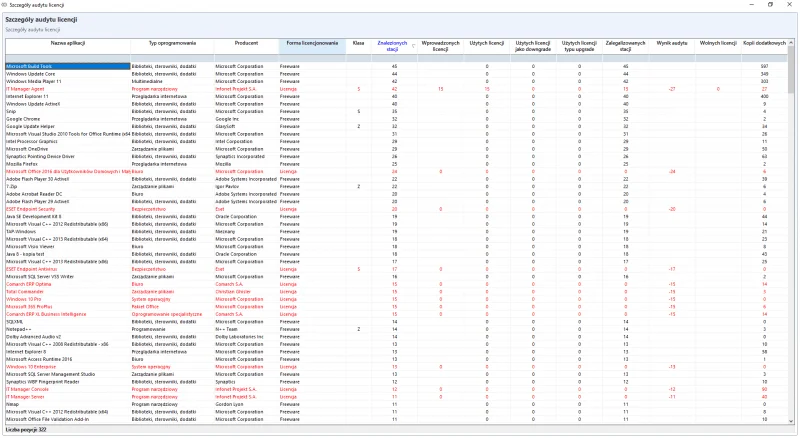
Task: Select the Windows Update ActiveX row
Action: coord(396,104)
